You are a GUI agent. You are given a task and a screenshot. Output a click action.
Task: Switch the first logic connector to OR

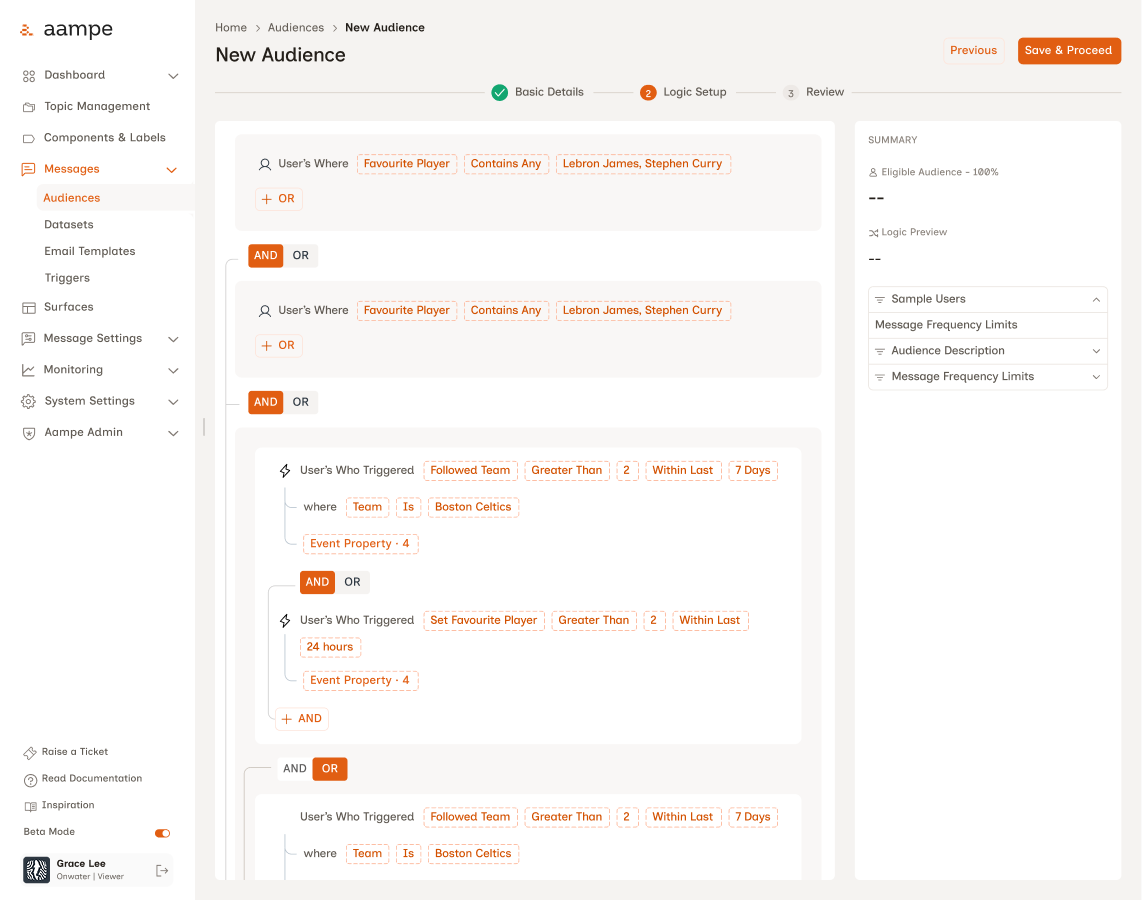[300, 255]
